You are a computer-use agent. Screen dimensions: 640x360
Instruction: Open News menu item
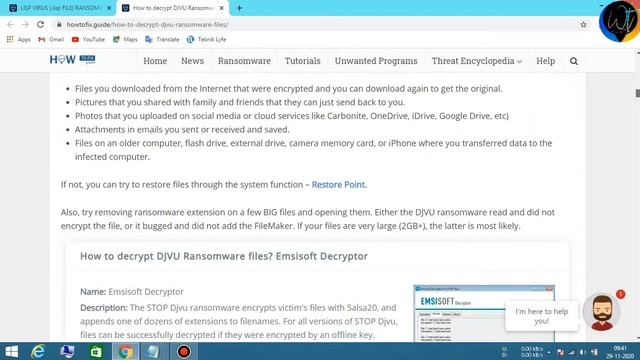click(x=192, y=61)
